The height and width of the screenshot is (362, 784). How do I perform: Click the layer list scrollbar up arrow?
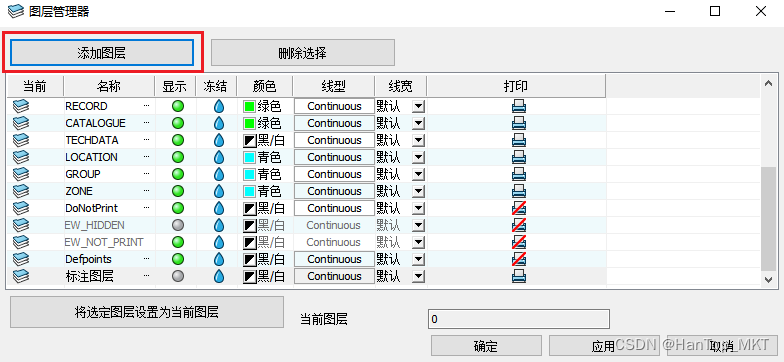769,83
